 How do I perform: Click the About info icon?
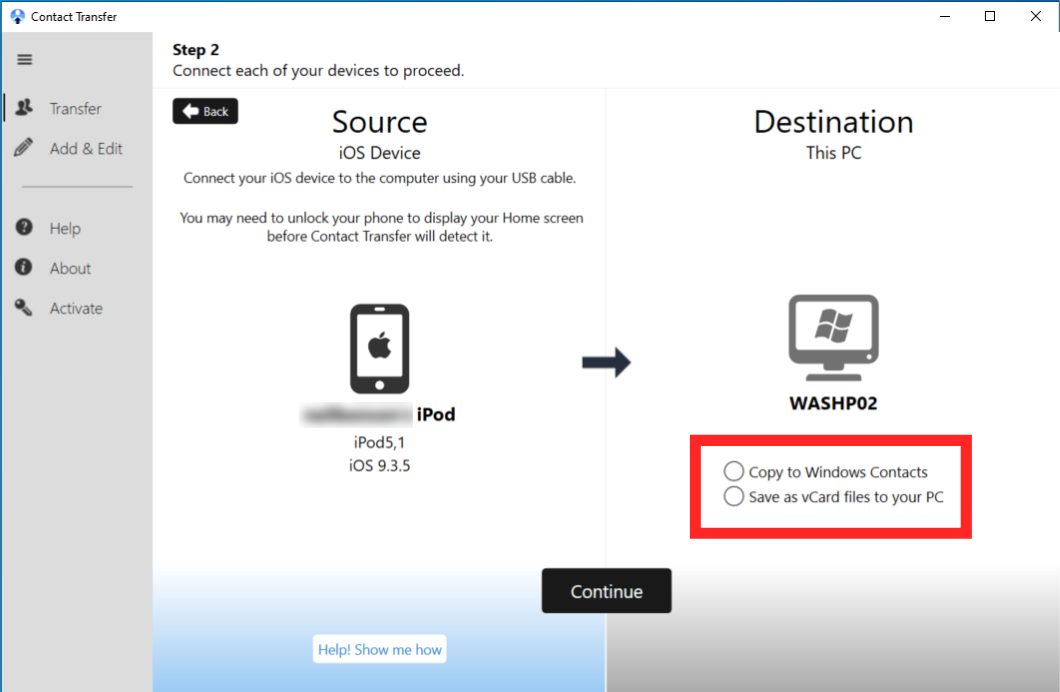pos(24,267)
